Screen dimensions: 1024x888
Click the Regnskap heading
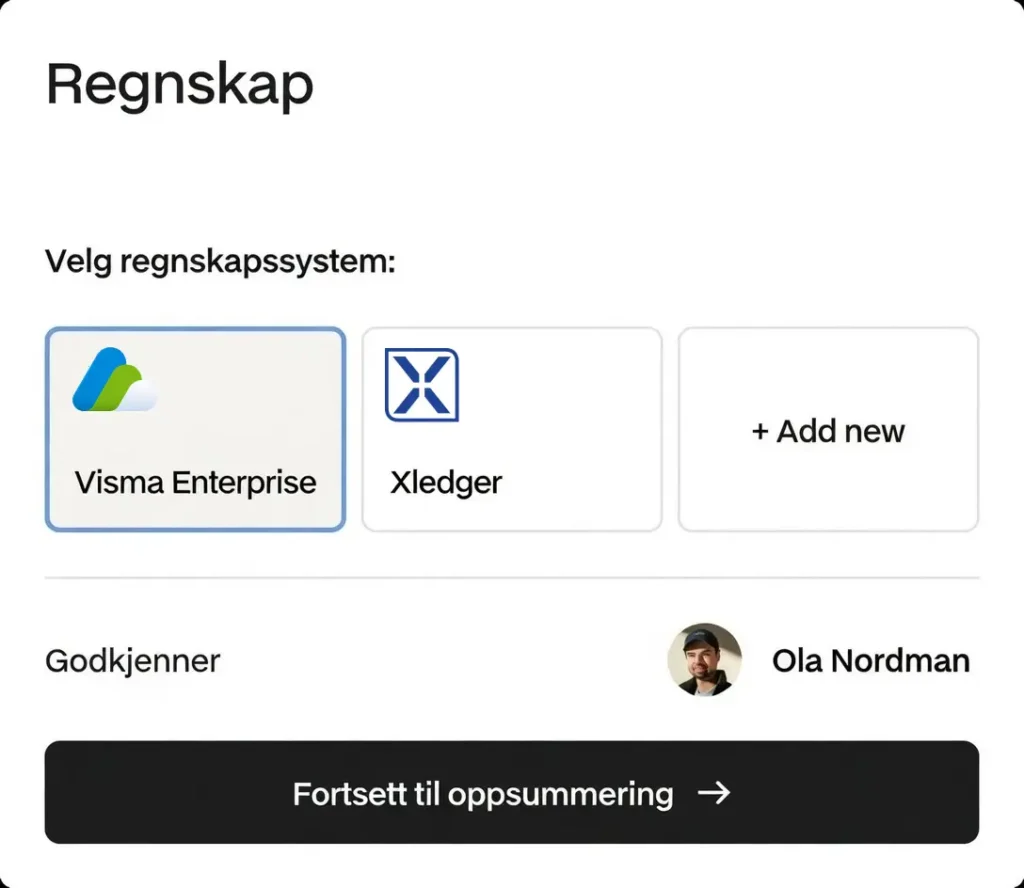180,84
